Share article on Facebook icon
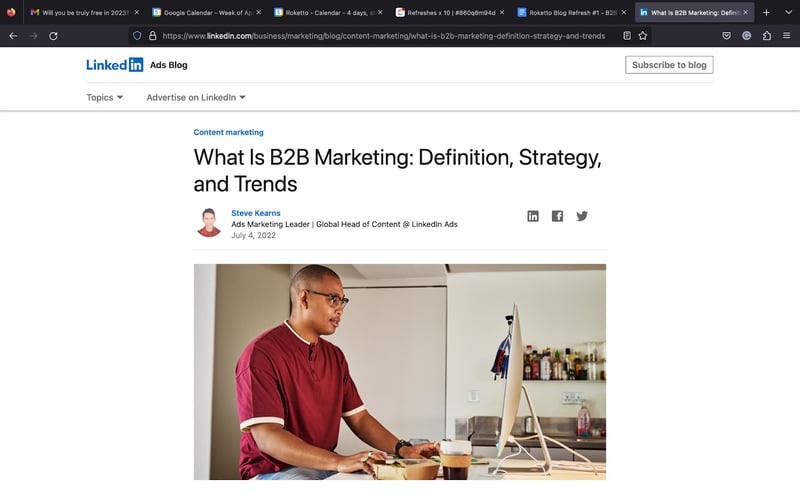This screenshot has height=500, width=800. pos(557,216)
